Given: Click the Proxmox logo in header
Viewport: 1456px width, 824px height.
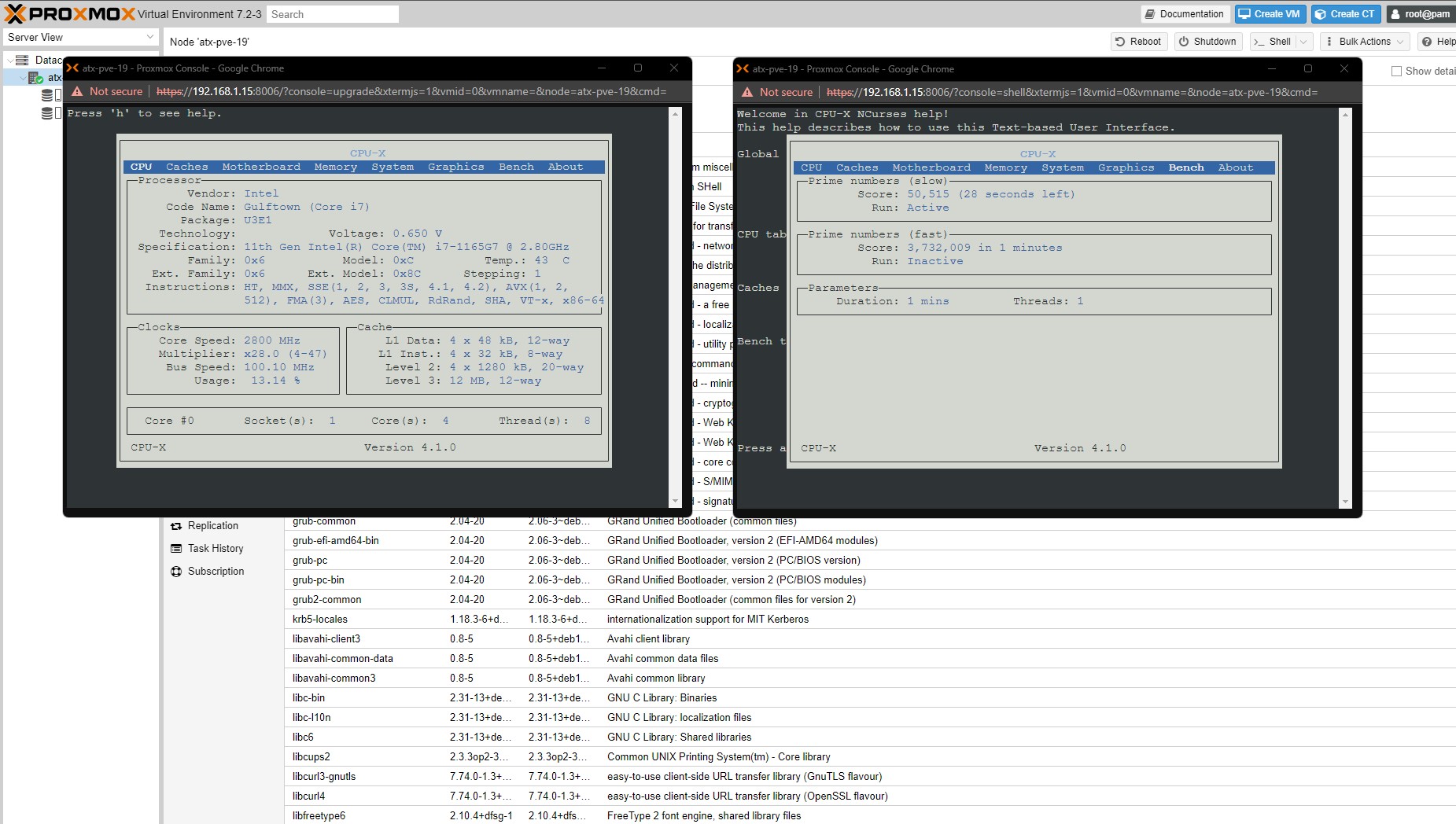Looking at the screenshot, I should [69, 13].
